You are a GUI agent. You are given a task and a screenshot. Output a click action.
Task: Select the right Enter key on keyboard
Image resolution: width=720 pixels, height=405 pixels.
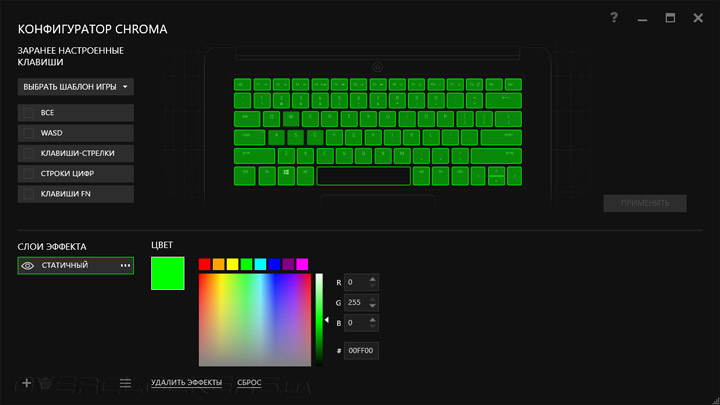coord(501,137)
